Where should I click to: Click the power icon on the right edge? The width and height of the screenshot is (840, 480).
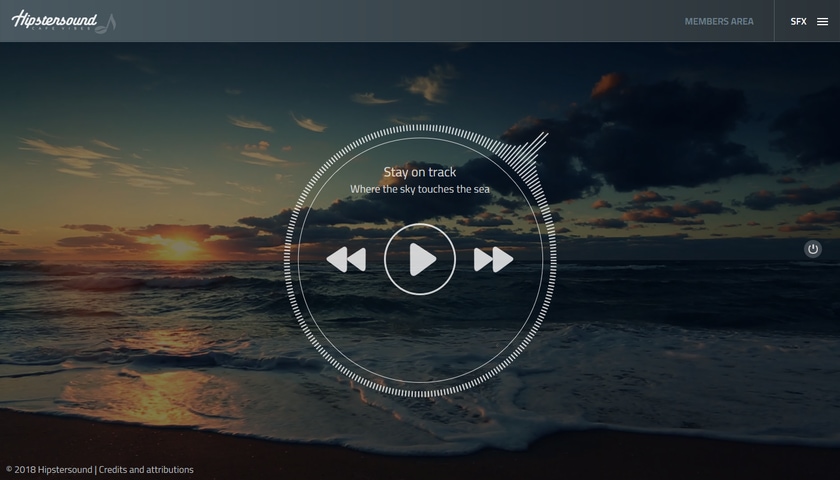(x=813, y=249)
